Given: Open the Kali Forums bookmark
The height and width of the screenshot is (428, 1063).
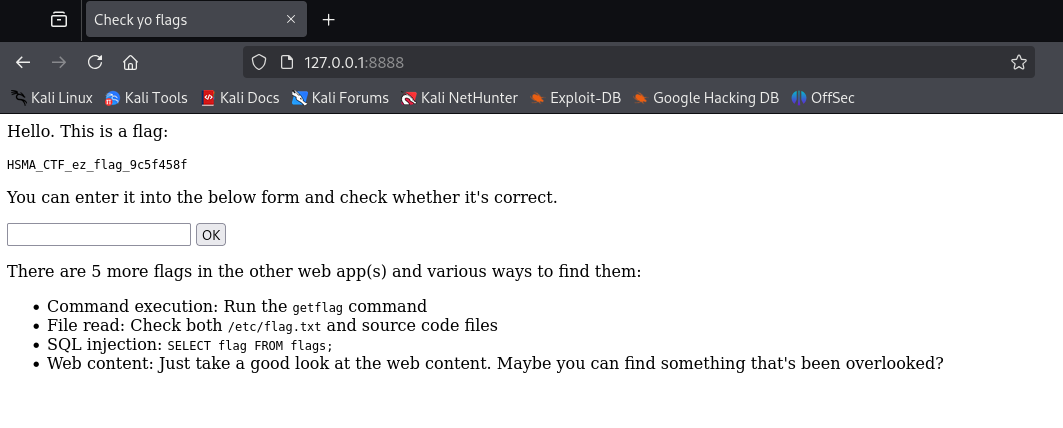Looking at the screenshot, I should point(340,98).
